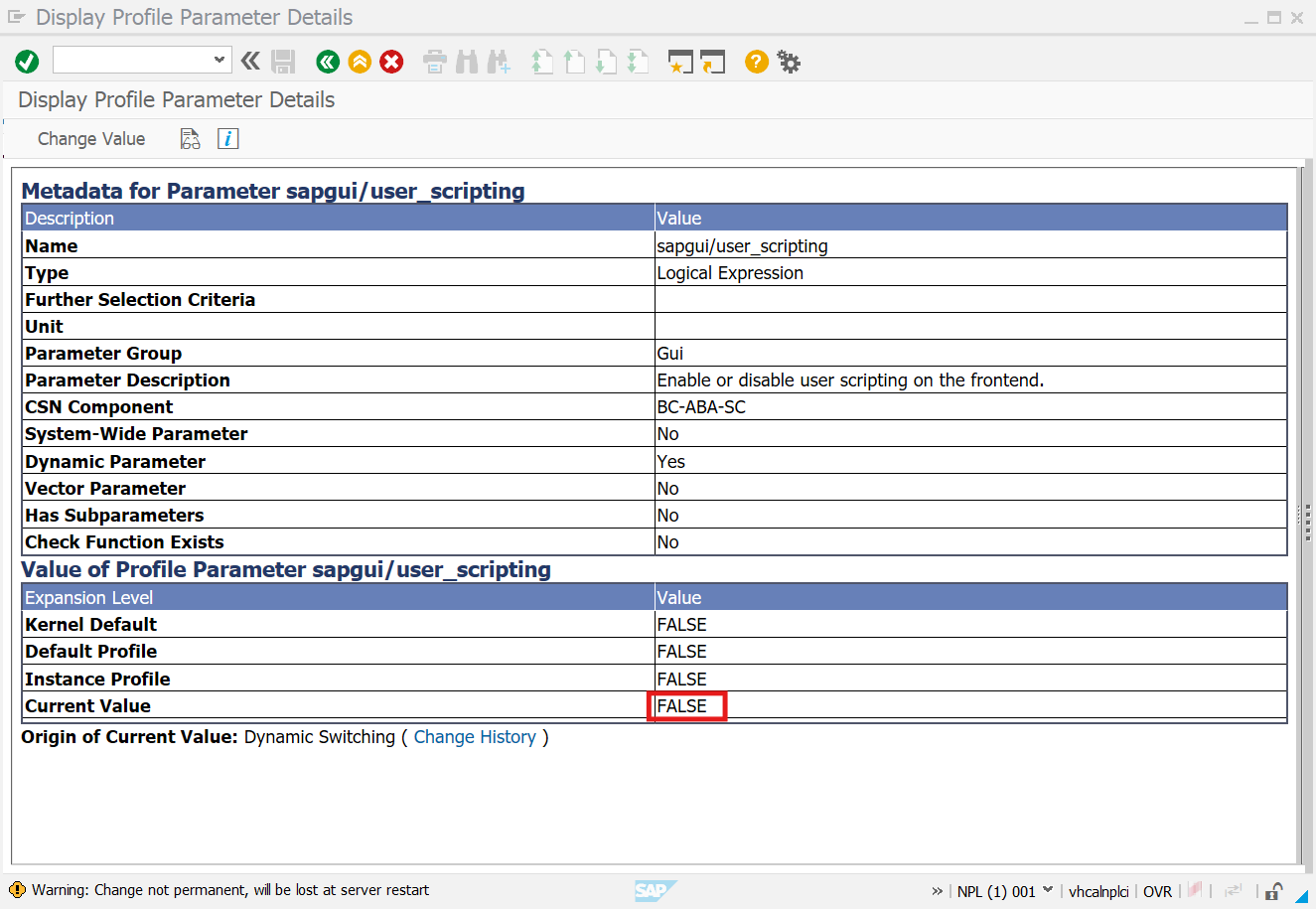Open Customize Local Layout gear icon
The image size is (1316, 909).
click(x=789, y=62)
